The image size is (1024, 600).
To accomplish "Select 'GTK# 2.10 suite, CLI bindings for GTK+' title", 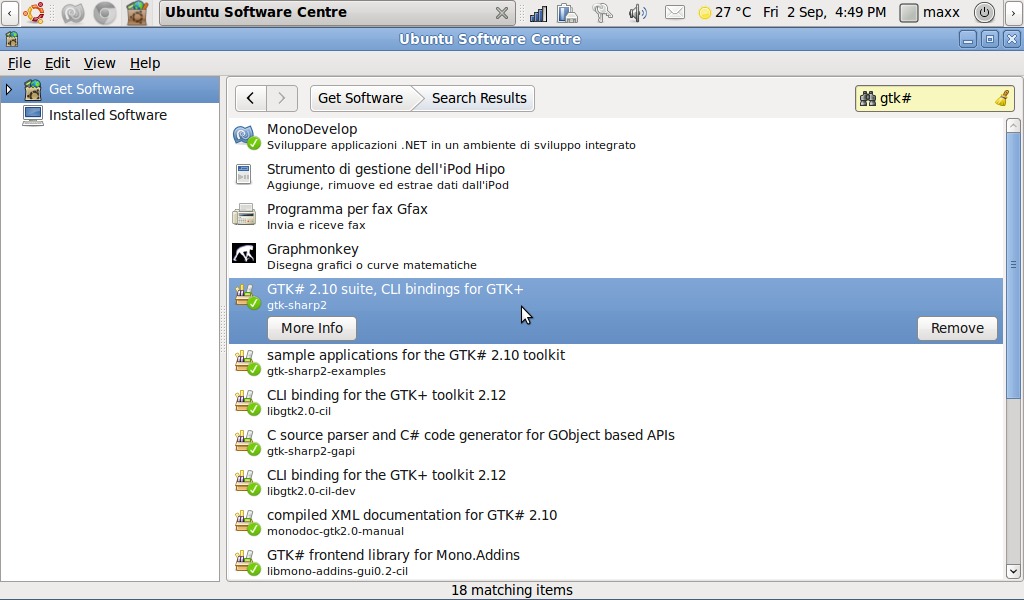I will pos(395,289).
